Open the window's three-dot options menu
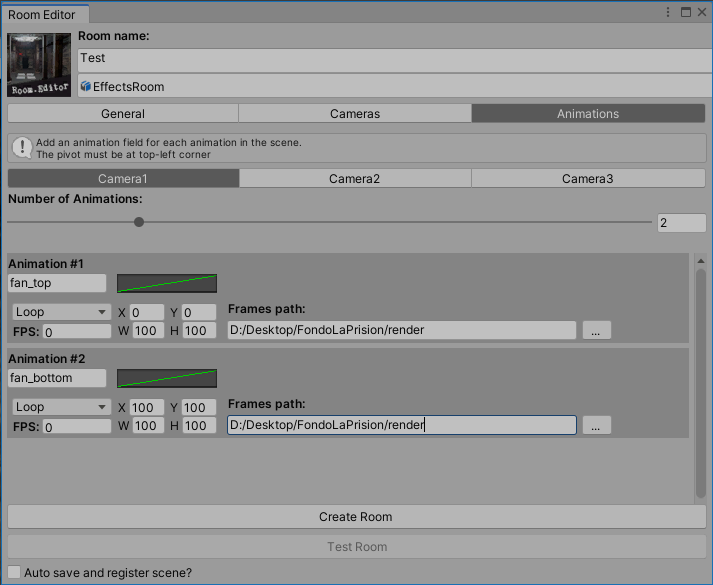Screen dimensions: 713x585 click(x=668, y=12)
